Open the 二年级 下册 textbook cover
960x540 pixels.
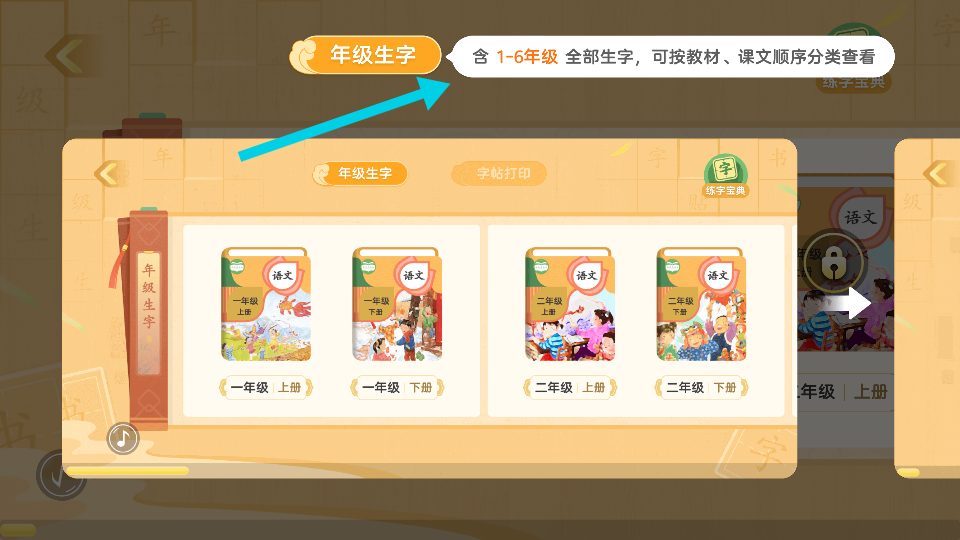(x=702, y=304)
